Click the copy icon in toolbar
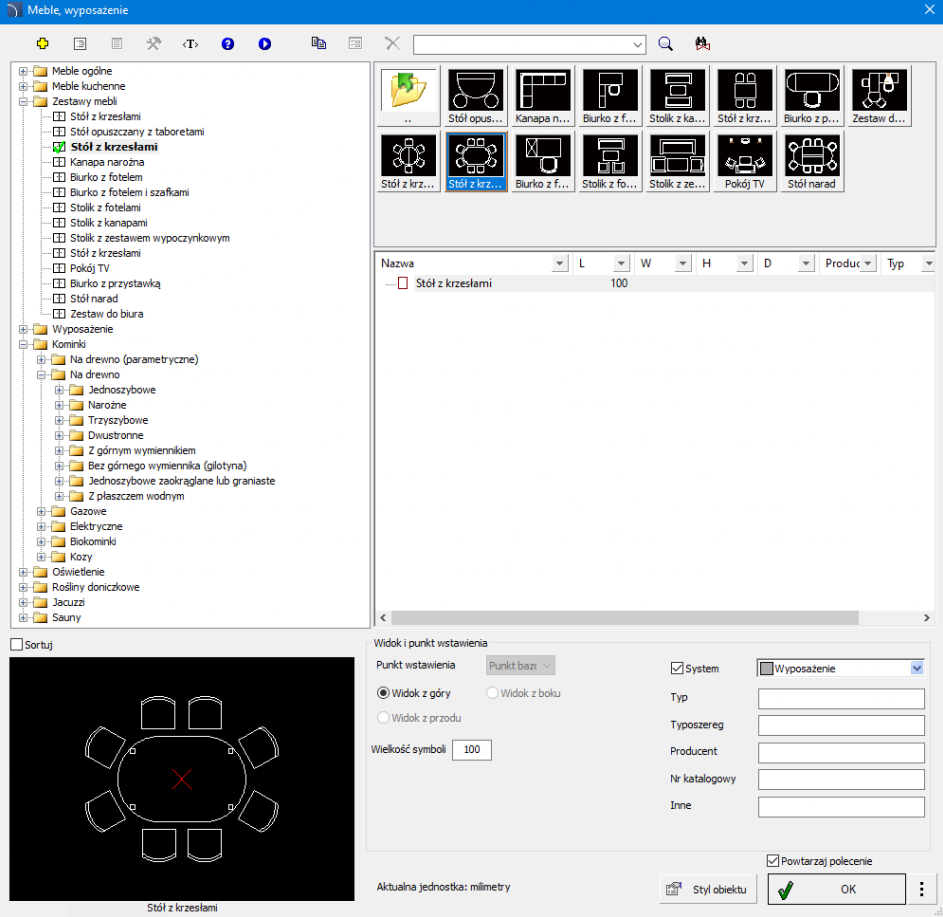 318,44
